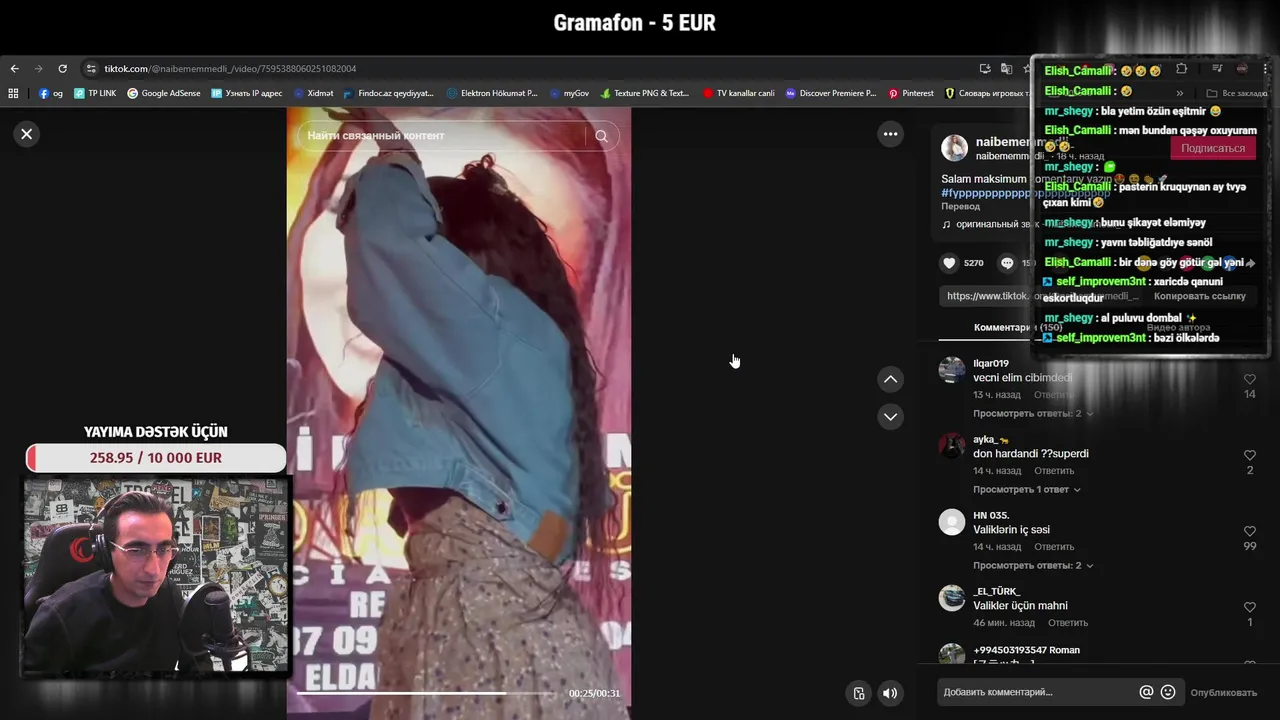The width and height of the screenshot is (1280, 720).
Task: Click the media control music-note icon
Action: point(1217,69)
